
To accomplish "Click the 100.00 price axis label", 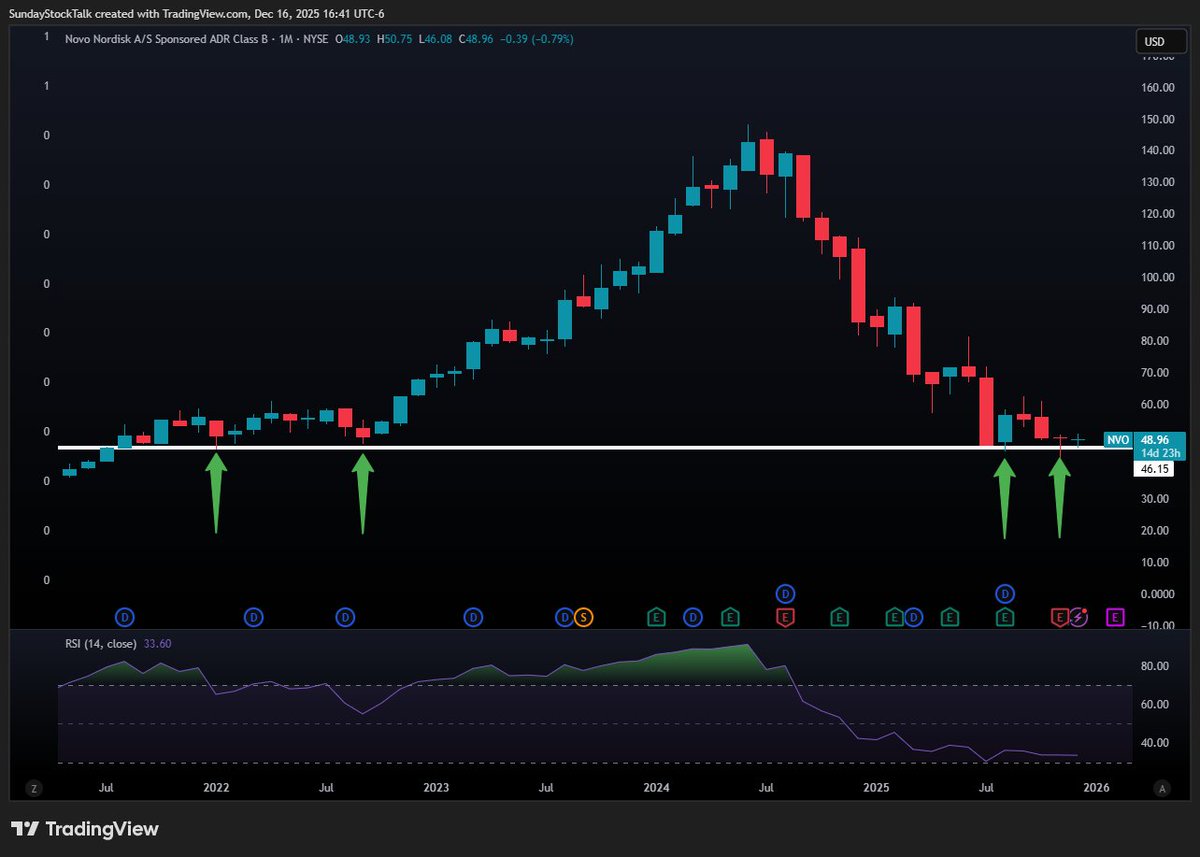I will click(1159, 277).
